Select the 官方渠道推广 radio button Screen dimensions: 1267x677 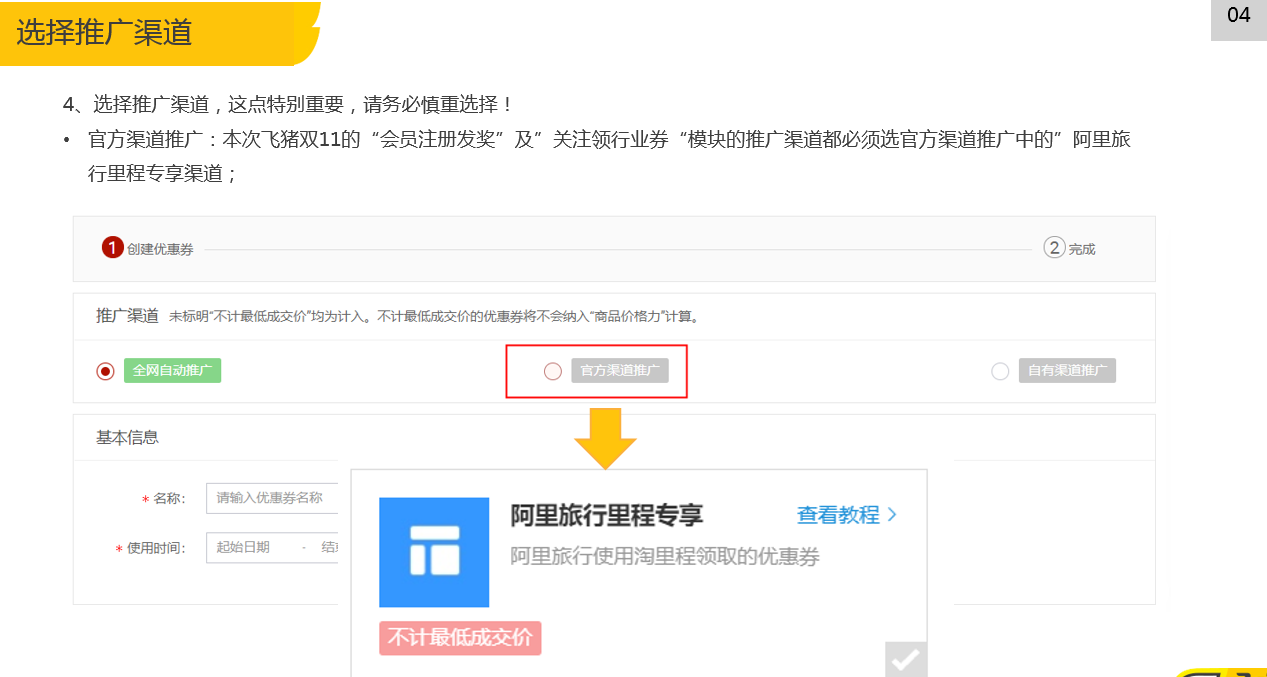pos(553,371)
